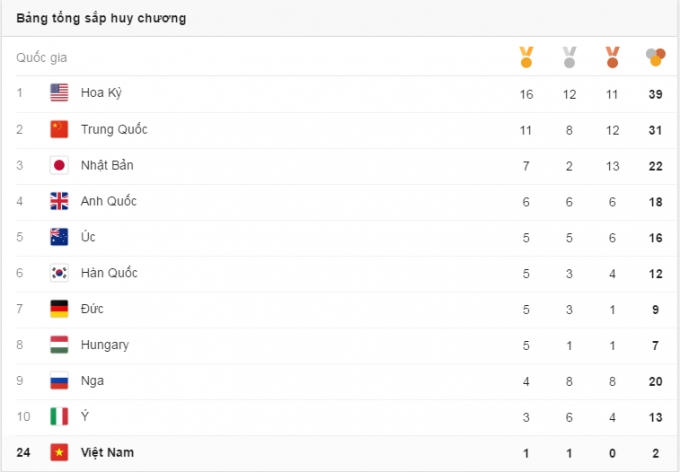Click the total medals column icon

pyautogui.click(x=655, y=58)
